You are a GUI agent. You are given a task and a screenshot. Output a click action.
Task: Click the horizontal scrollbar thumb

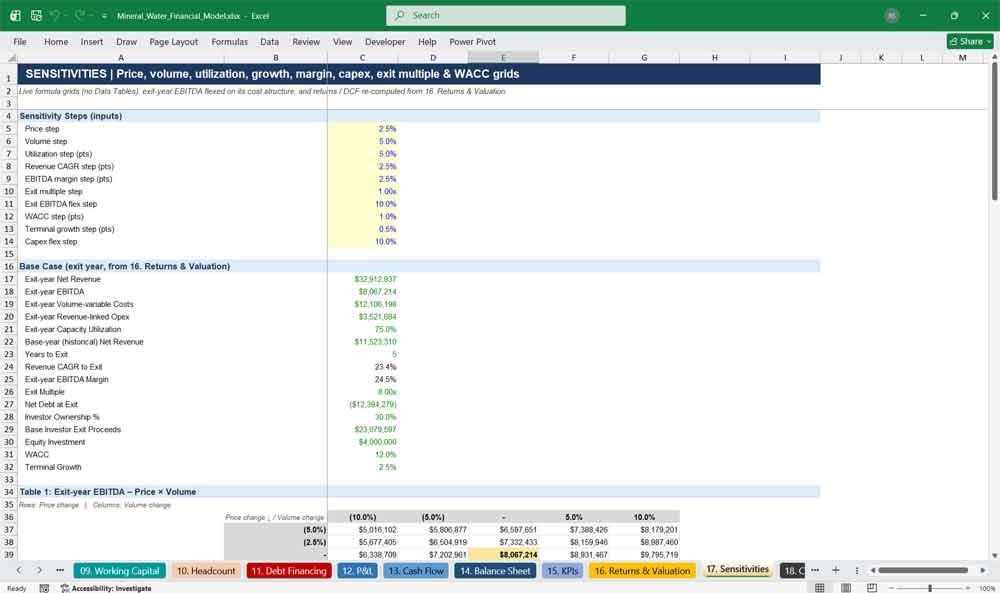(x=923, y=570)
